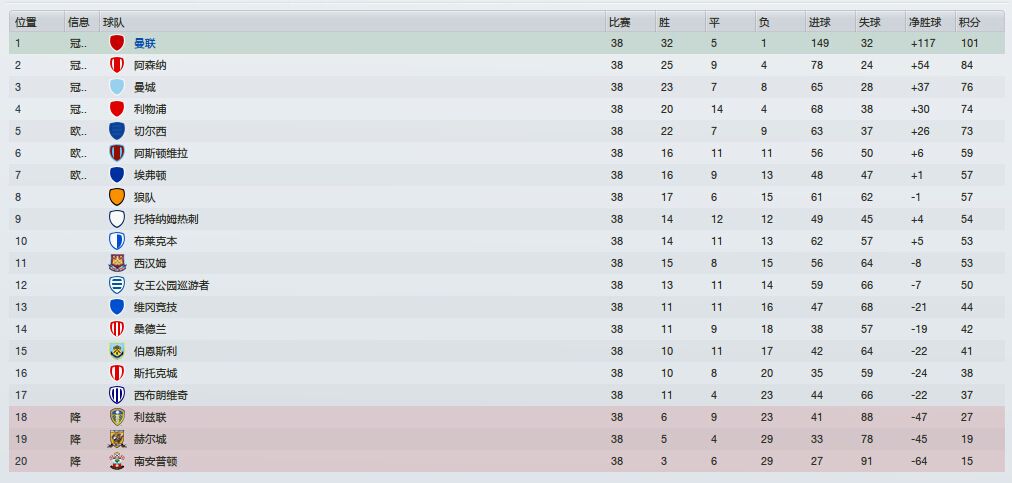Open the 托特纳姆热刺 team name link

click(166, 219)
